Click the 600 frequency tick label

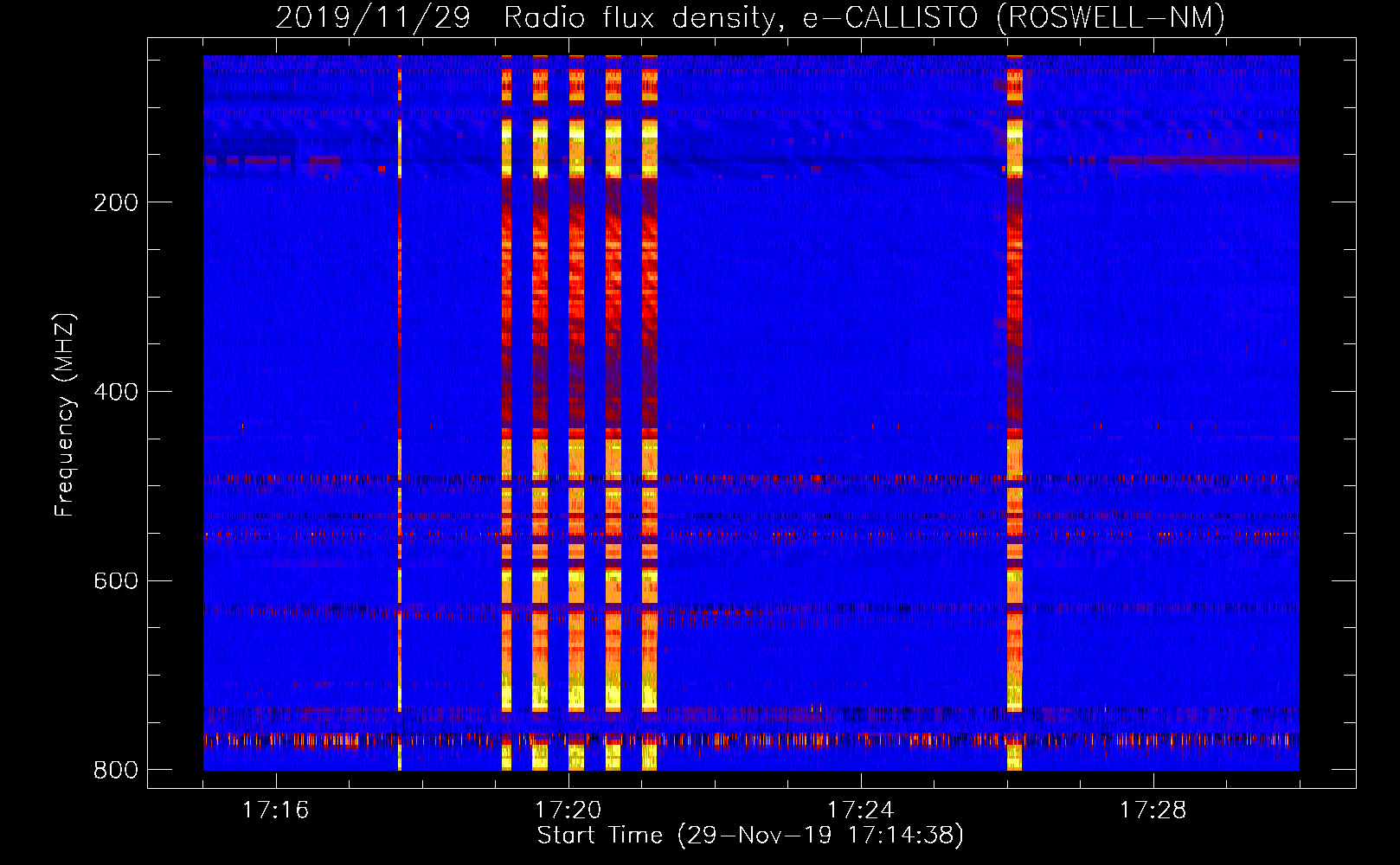click(x=116, y=580)
